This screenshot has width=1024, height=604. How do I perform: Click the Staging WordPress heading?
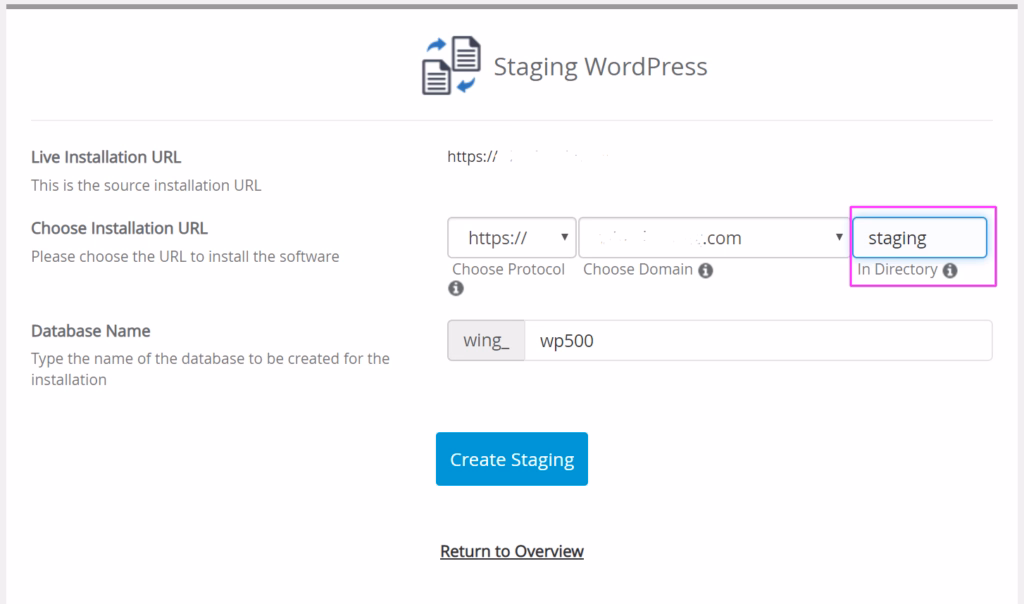pyautogui.click(x=600, y=67)
